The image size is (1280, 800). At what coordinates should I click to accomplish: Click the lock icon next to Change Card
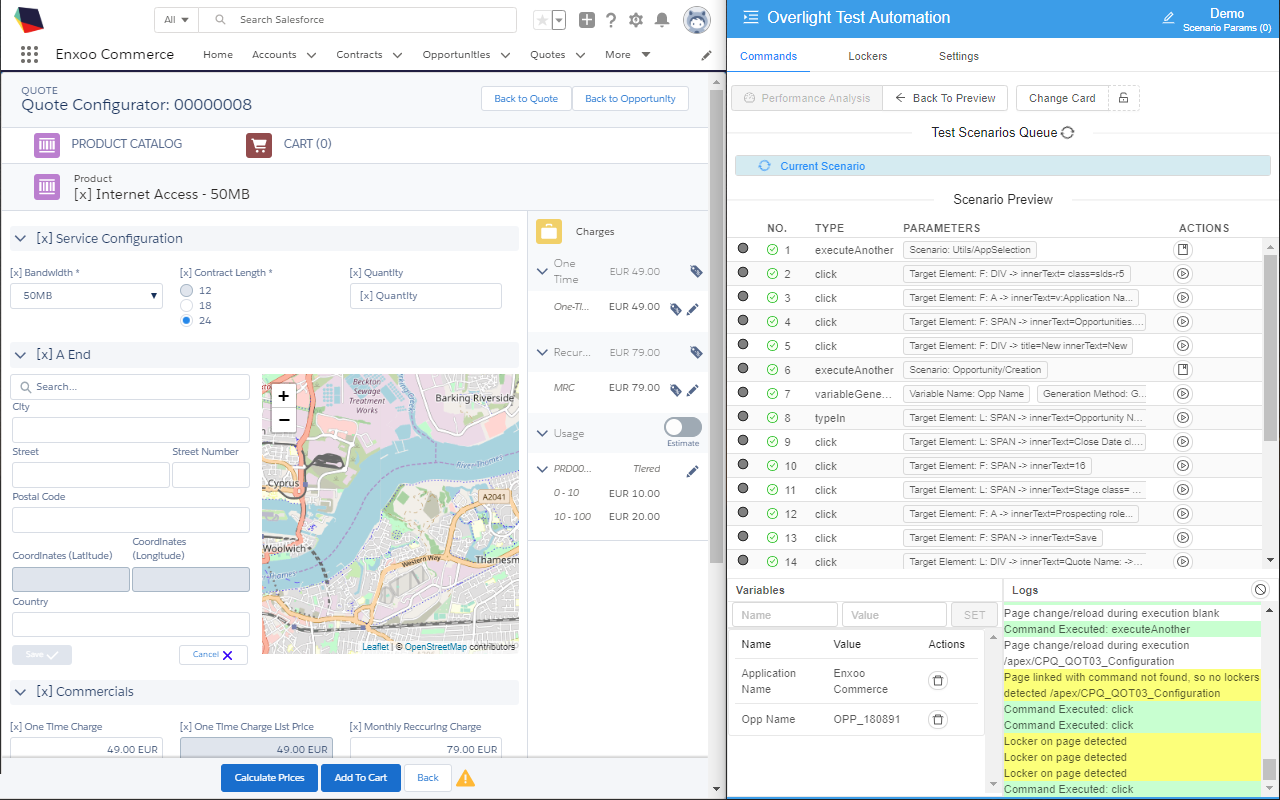[1124, 98]
